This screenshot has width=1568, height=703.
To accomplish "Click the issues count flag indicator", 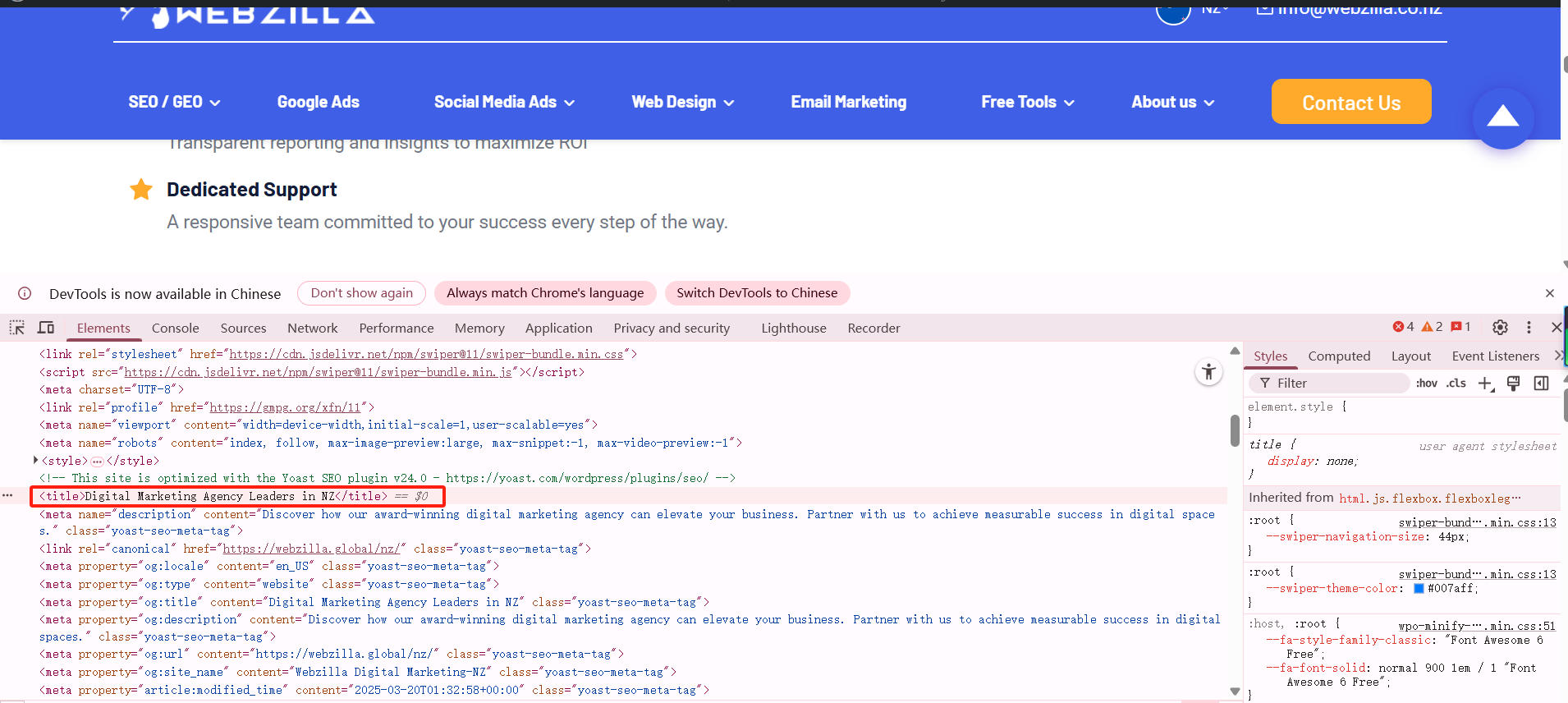I will coord(1460,327).
